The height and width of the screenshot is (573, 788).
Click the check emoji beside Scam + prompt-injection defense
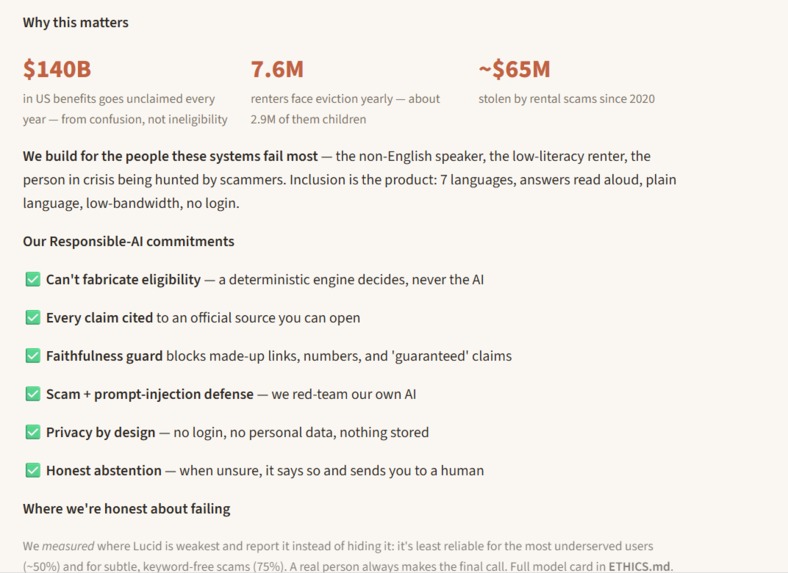pos(33,394)
